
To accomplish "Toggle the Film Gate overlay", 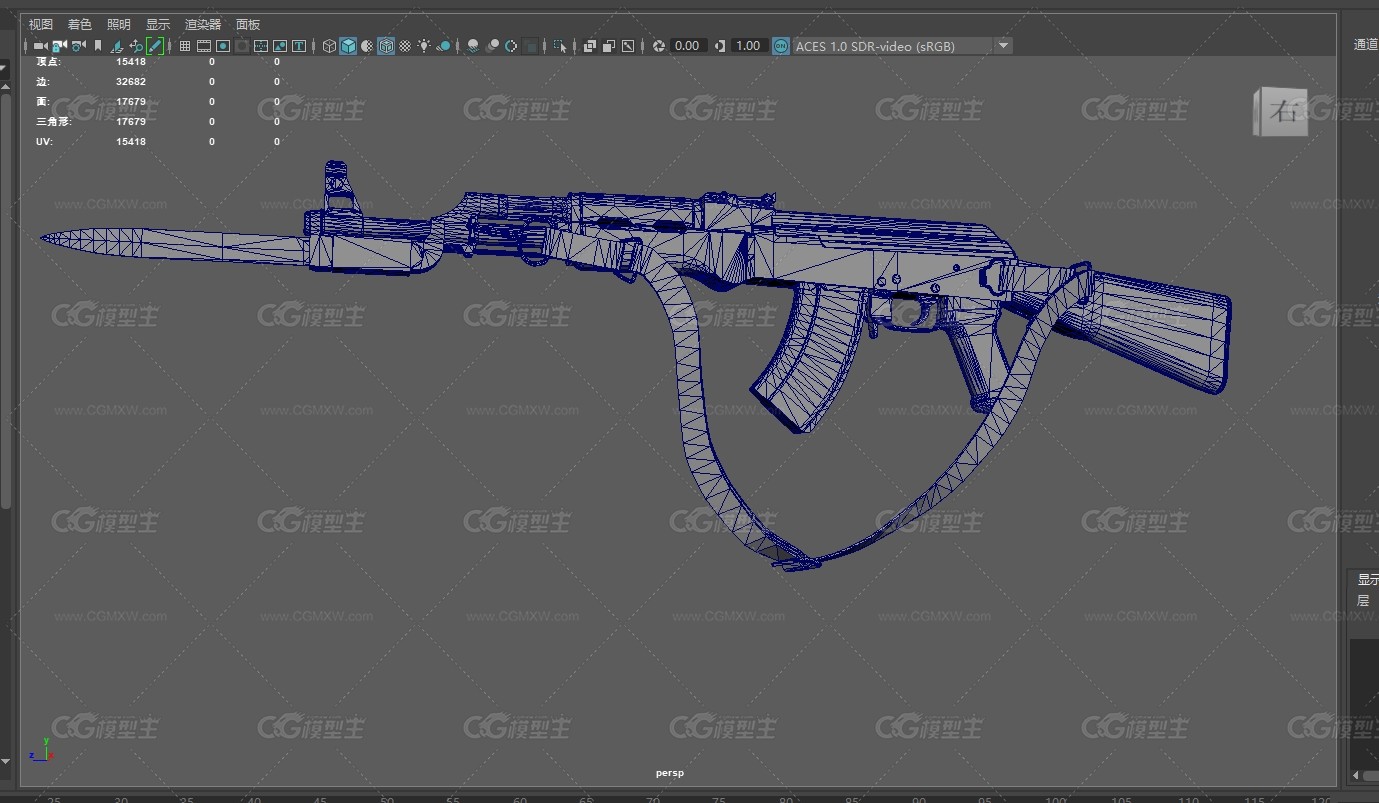I will click(204, 46).
